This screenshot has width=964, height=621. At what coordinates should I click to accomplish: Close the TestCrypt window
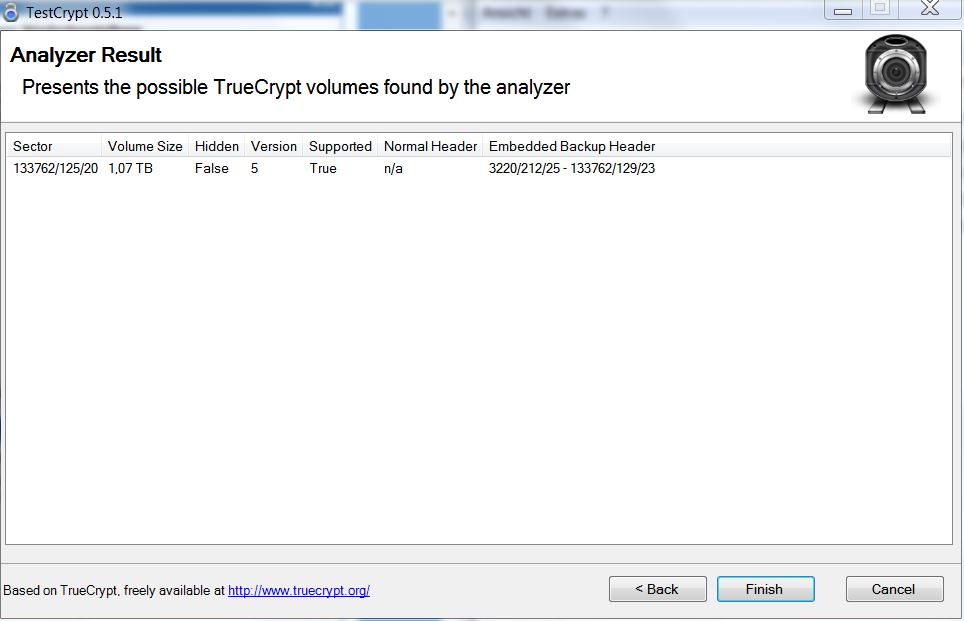[930, 9]
